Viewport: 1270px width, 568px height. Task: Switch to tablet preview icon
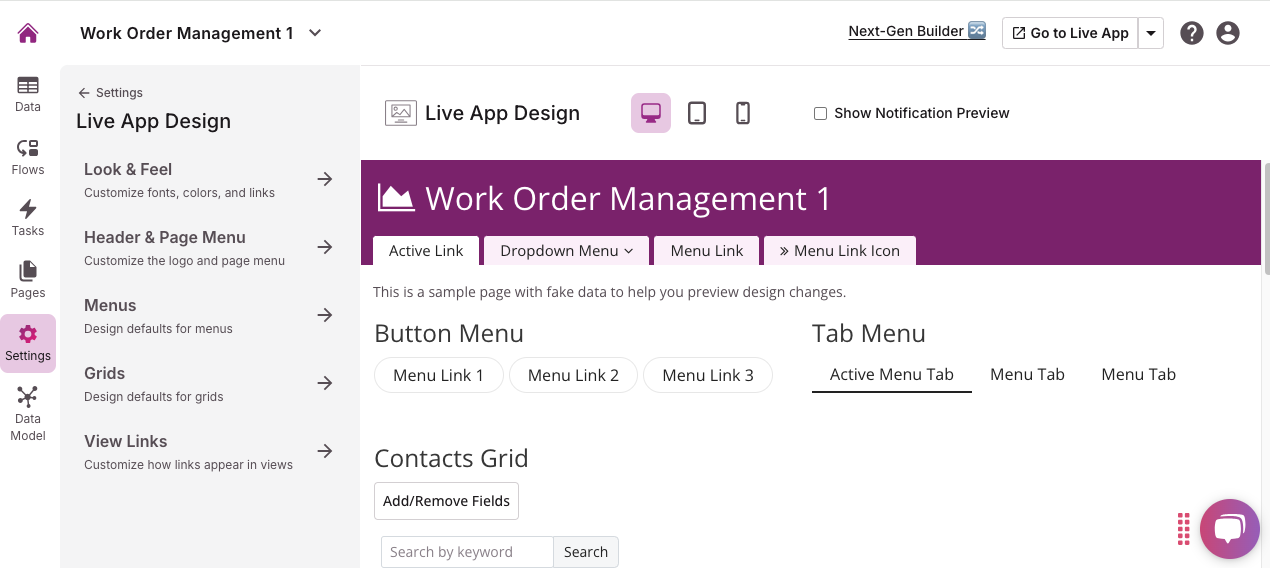tap(697, 113)
